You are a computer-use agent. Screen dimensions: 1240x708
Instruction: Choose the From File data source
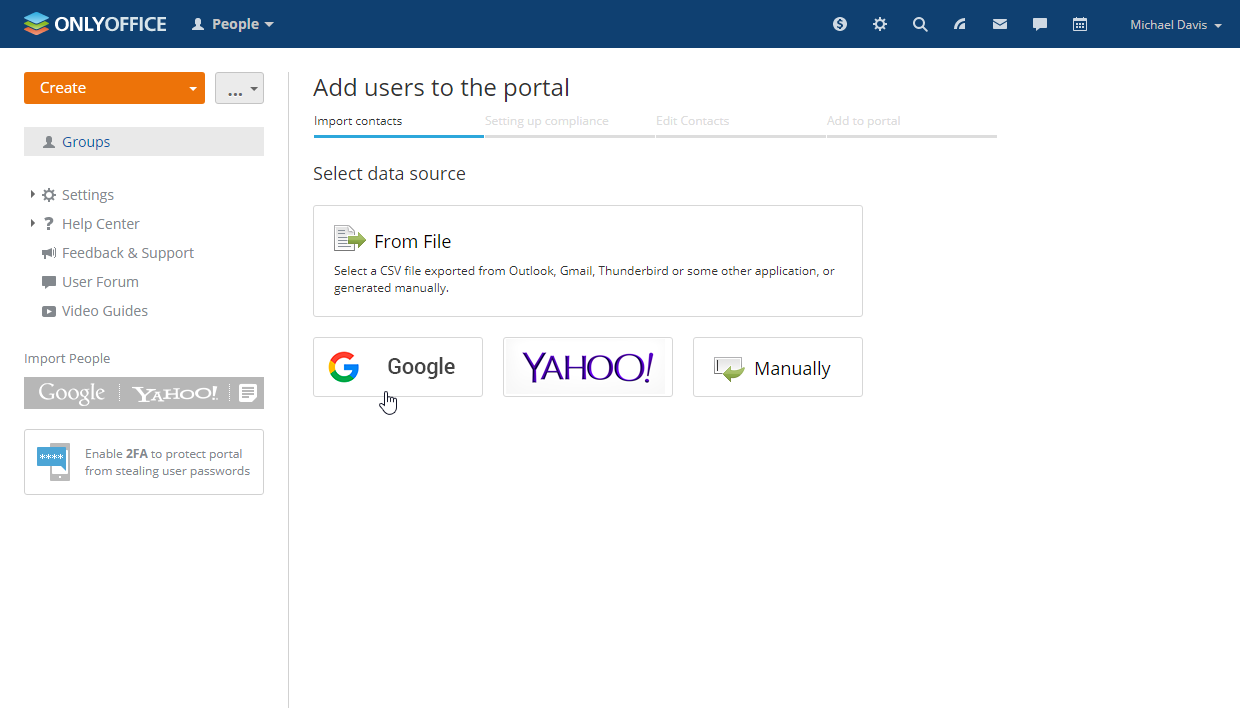(x=588, y=261)
